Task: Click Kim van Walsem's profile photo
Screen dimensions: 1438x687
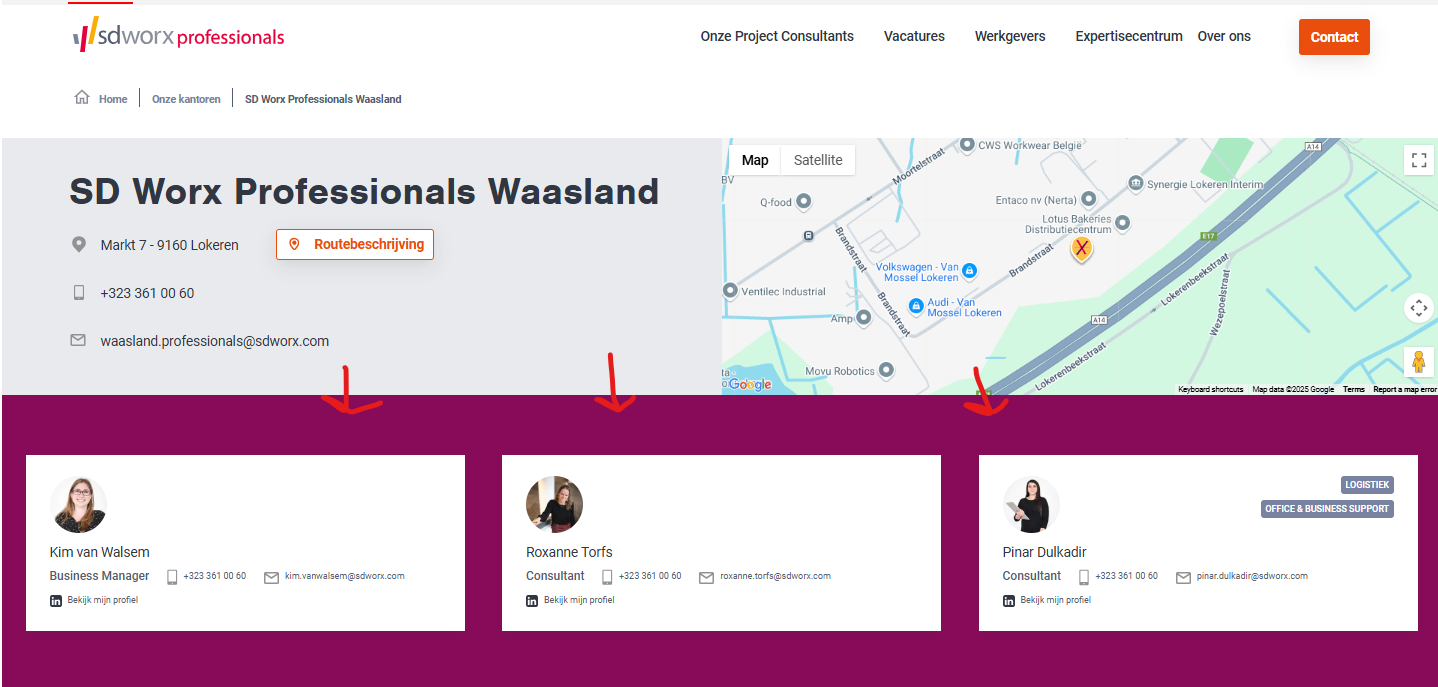Action: point(78,504)
